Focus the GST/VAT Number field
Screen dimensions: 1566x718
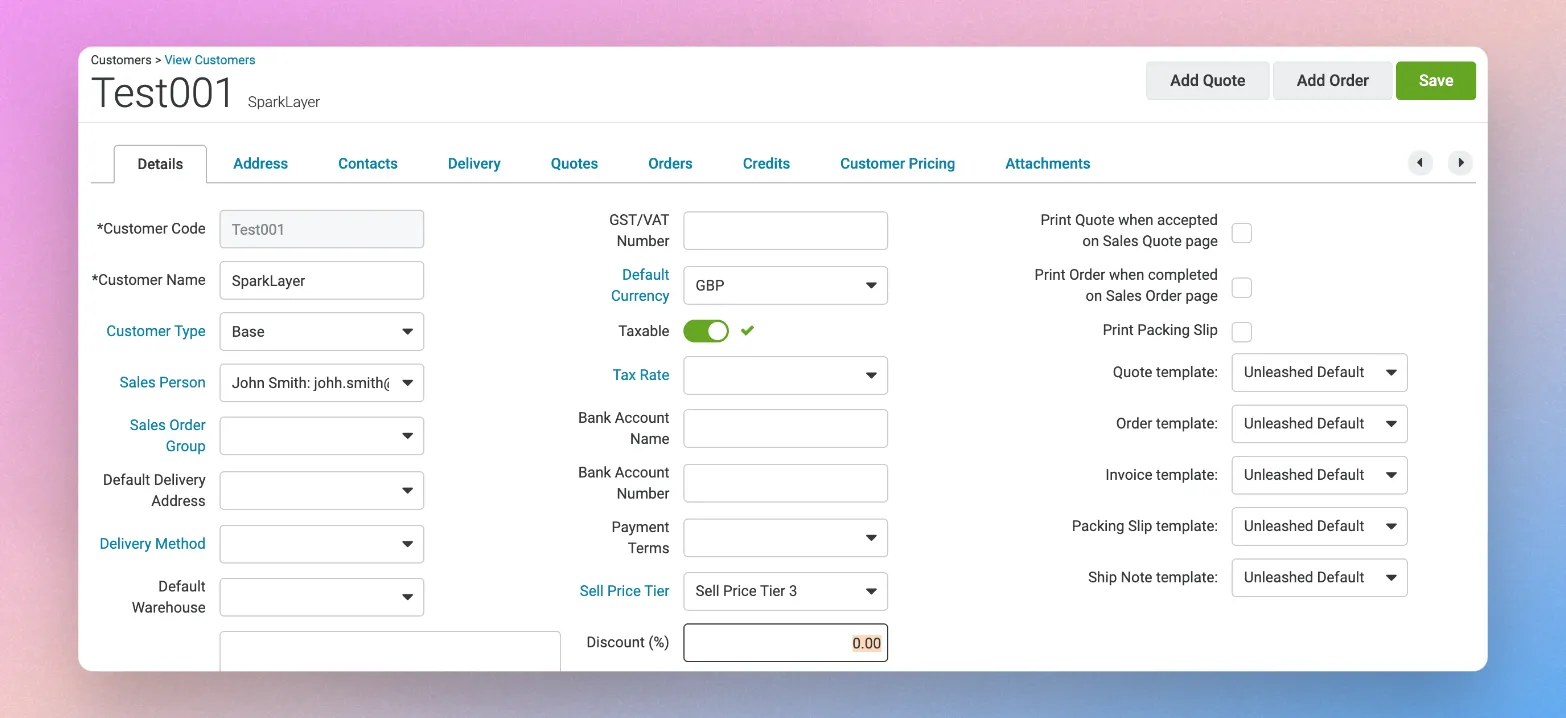point(786,231)
